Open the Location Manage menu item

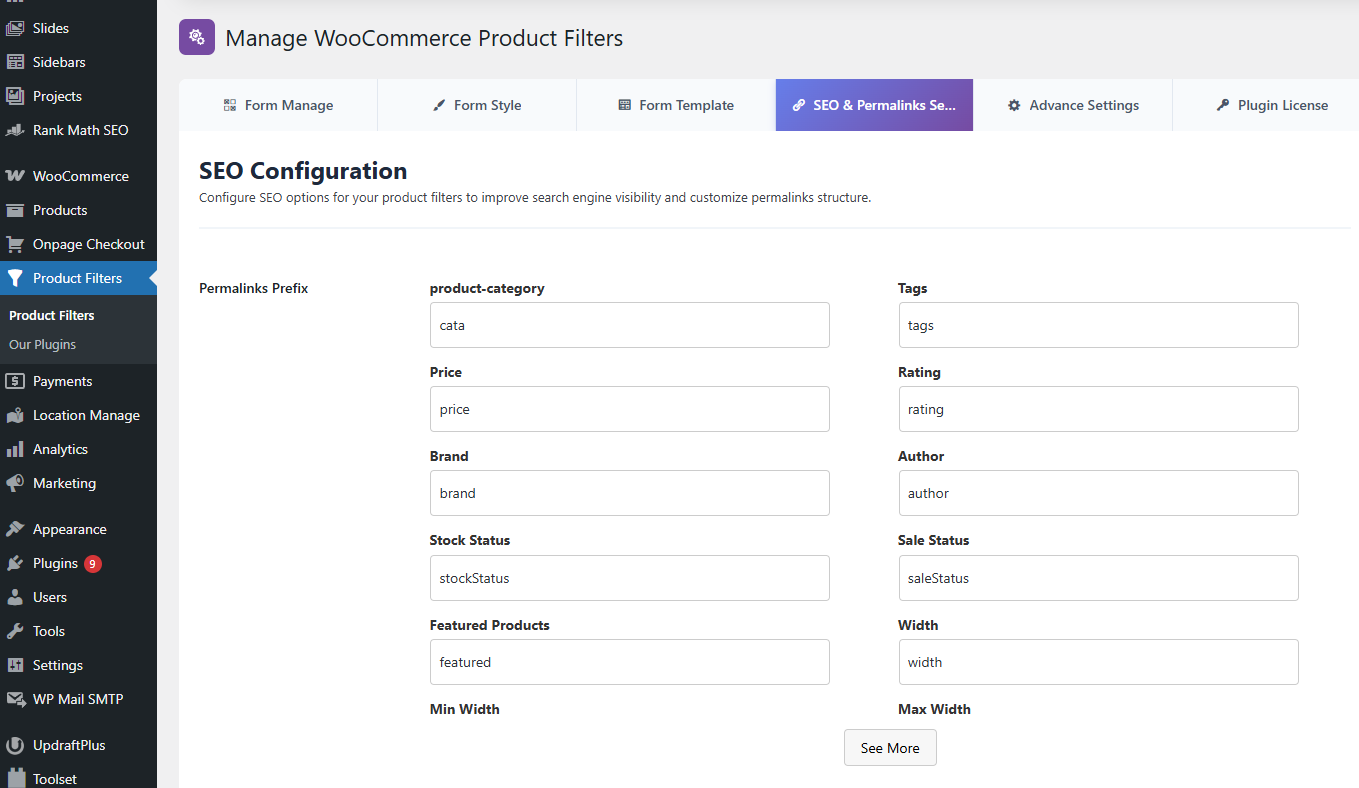point(78,415)
